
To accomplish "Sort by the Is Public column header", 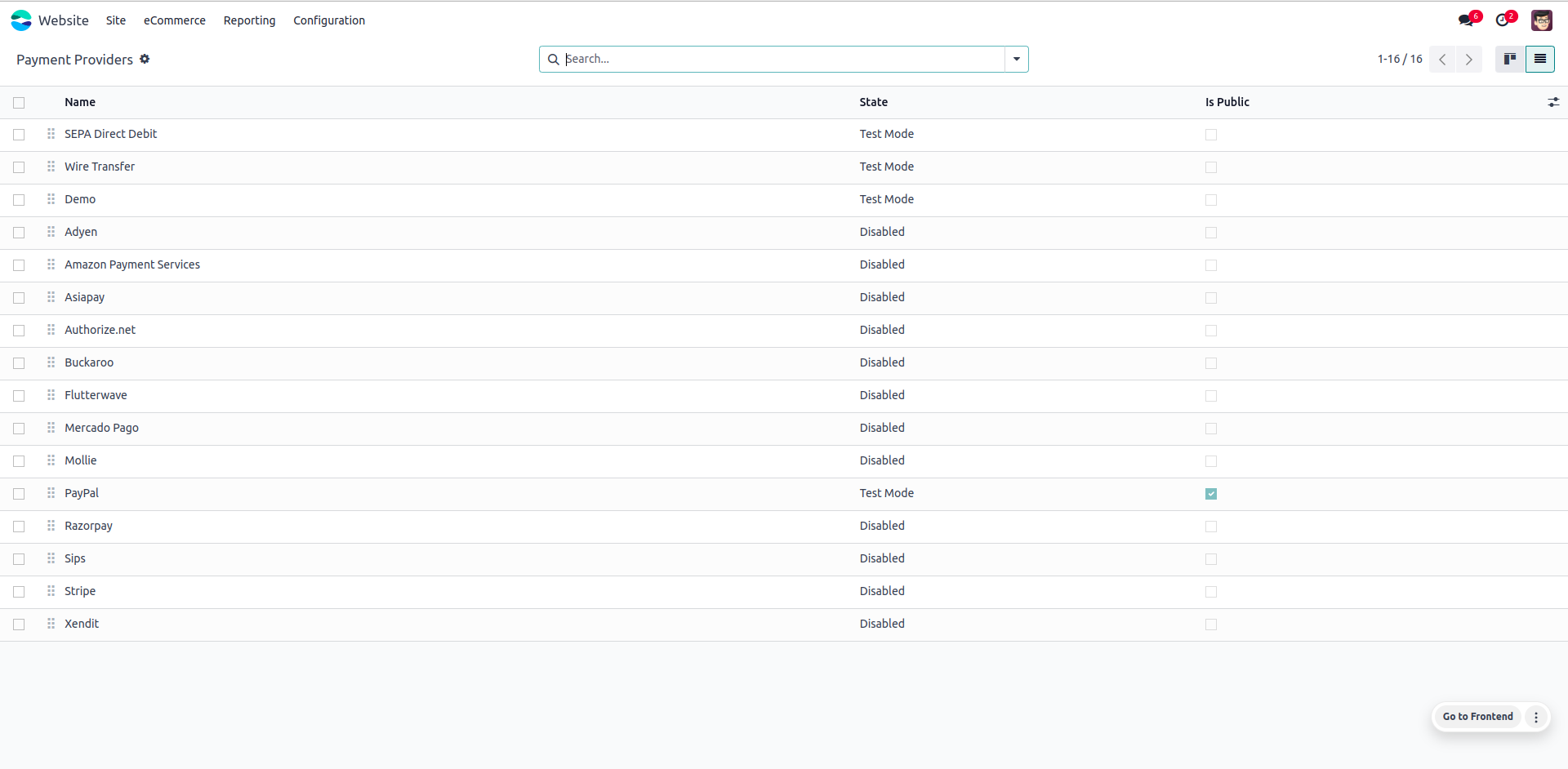I will tap(1227, 102).
